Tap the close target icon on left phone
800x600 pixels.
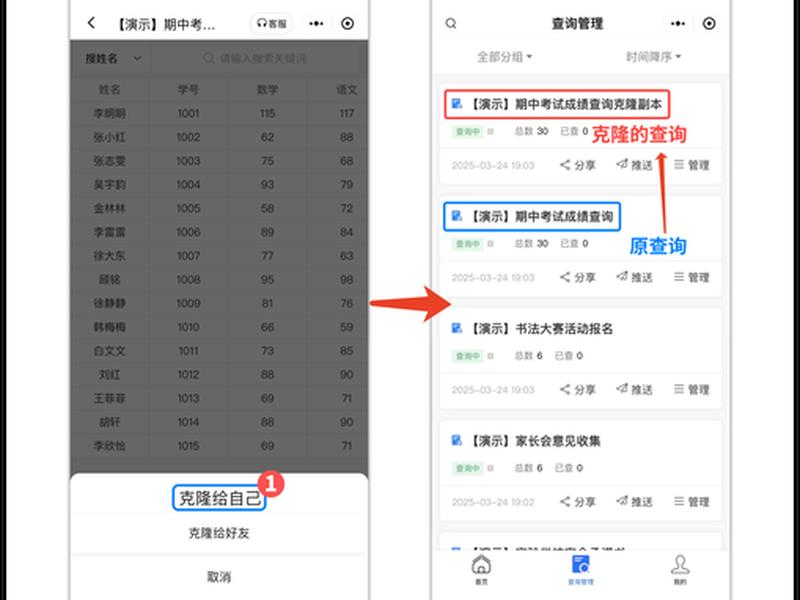tap(347, 23)
